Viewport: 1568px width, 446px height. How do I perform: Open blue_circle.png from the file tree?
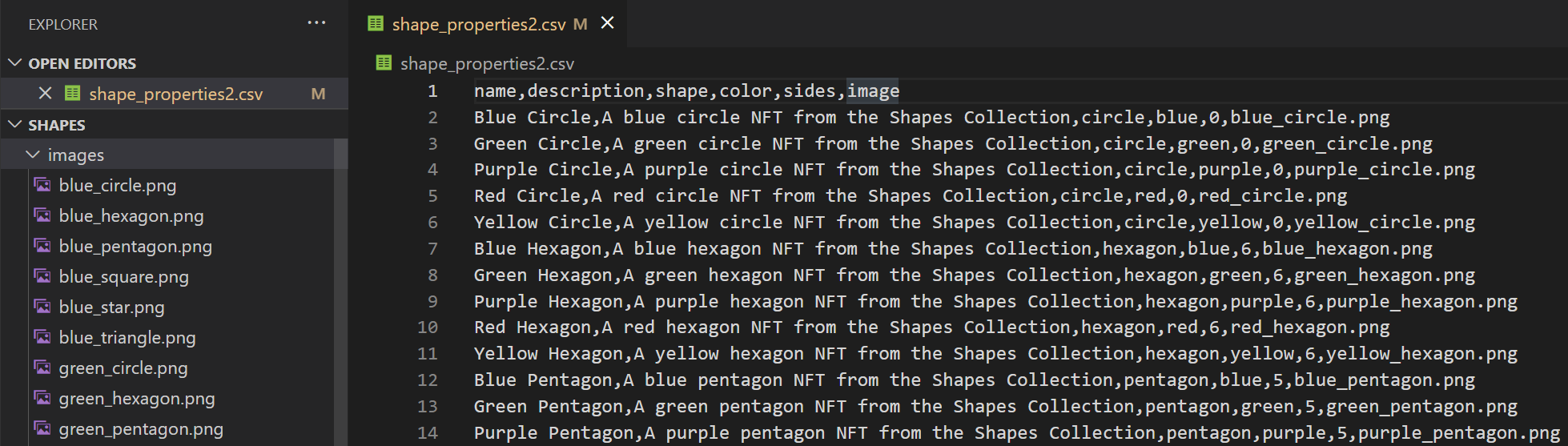118,186
